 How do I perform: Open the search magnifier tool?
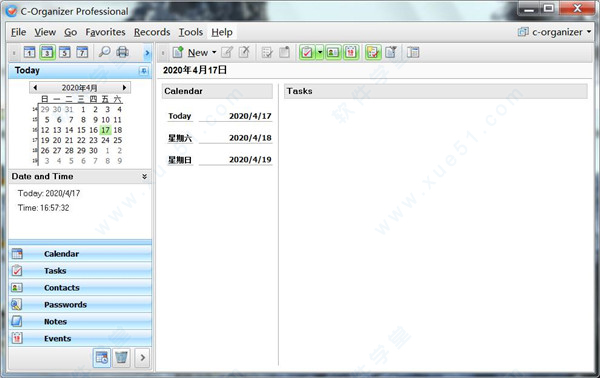pyautogui.click(x=104, y=52)
